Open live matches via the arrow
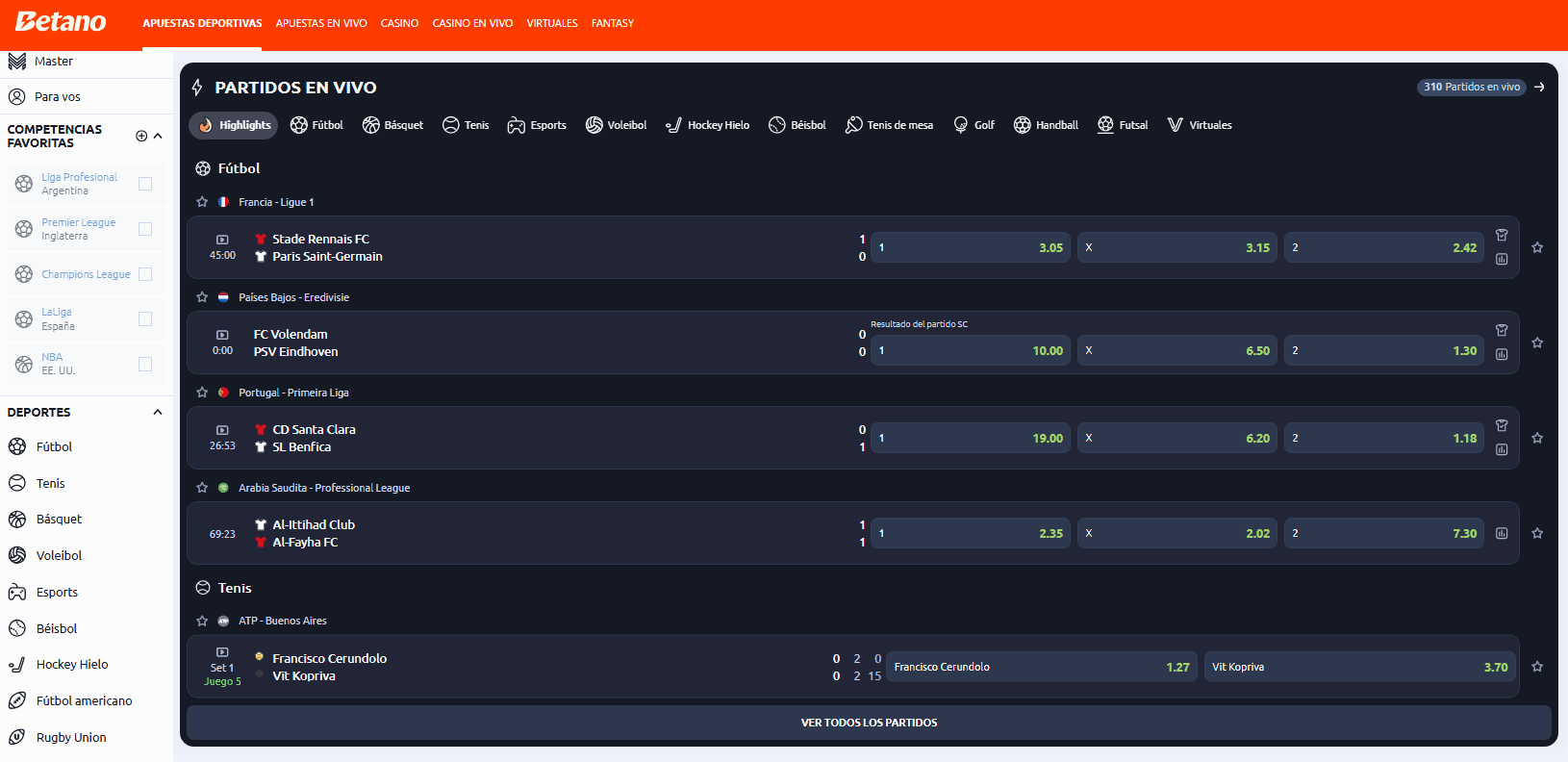Image resolution: width=1568 pixels, height=762 pixels. (1539, 87)
